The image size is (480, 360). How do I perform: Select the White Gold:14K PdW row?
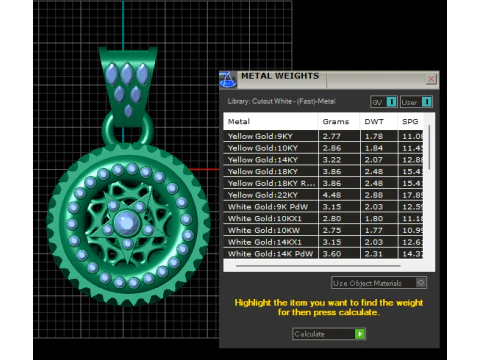pos(323,254)
